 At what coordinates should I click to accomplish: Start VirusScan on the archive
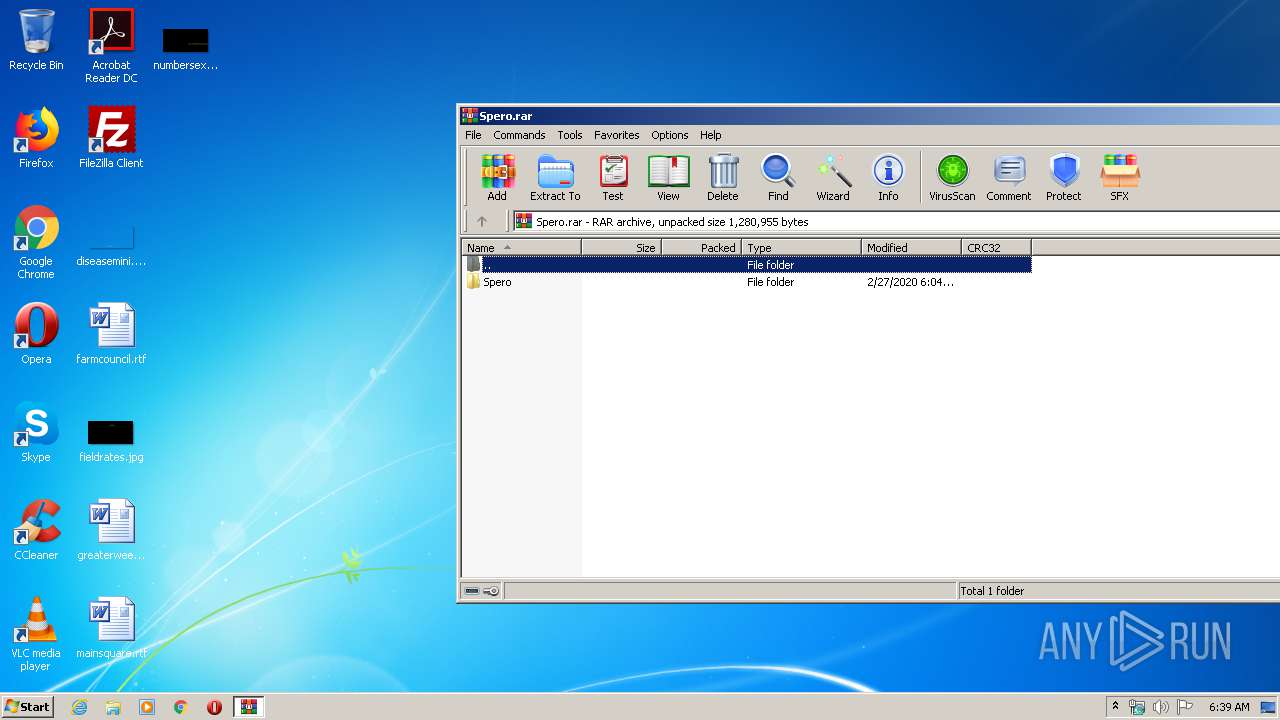(x=952, y=177)
